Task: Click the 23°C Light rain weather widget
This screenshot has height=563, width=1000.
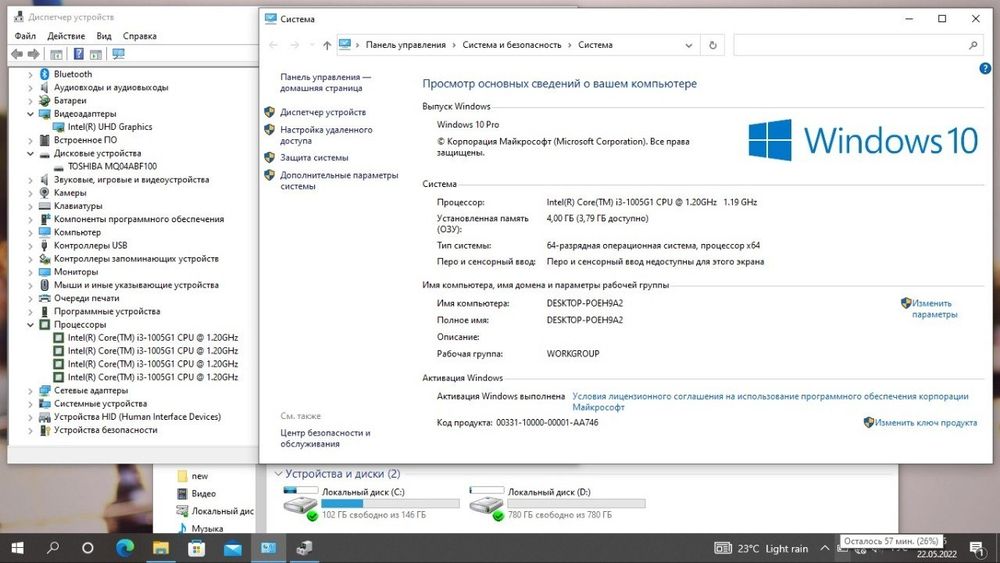Action: pyautogui.click(x=761, y=548)
